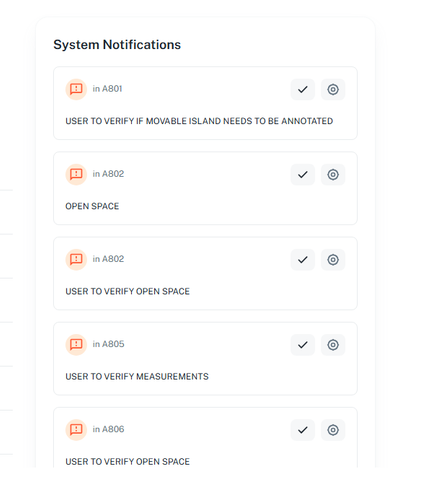Click the alert icon on A802's plain OPEN SPACE card
The height and width of the screenshot is (500, 444).
pos(76,174)
